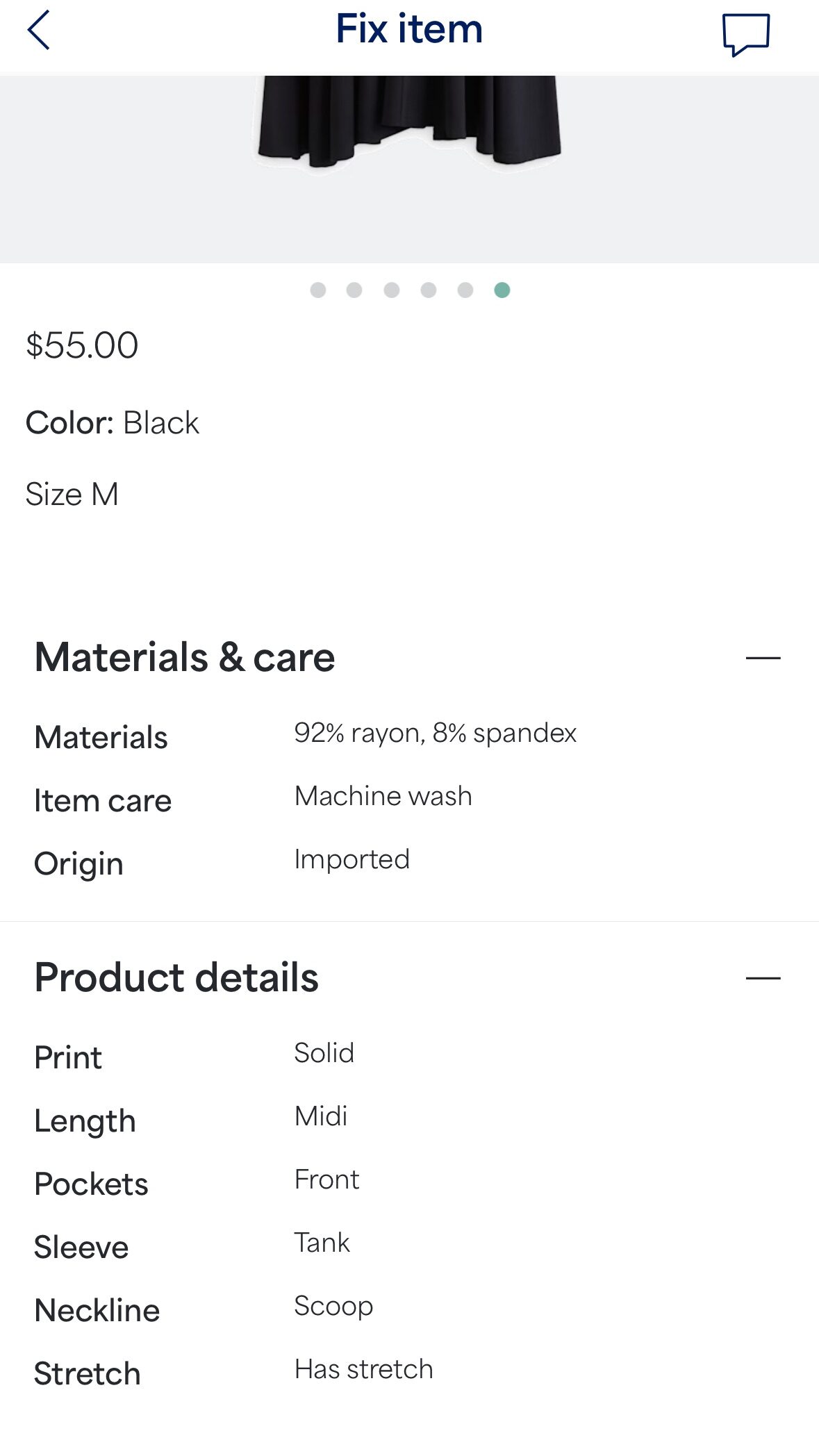819x1456 pixels.
Task: Tap the Machine wash care value
Action: click(383, 796)
